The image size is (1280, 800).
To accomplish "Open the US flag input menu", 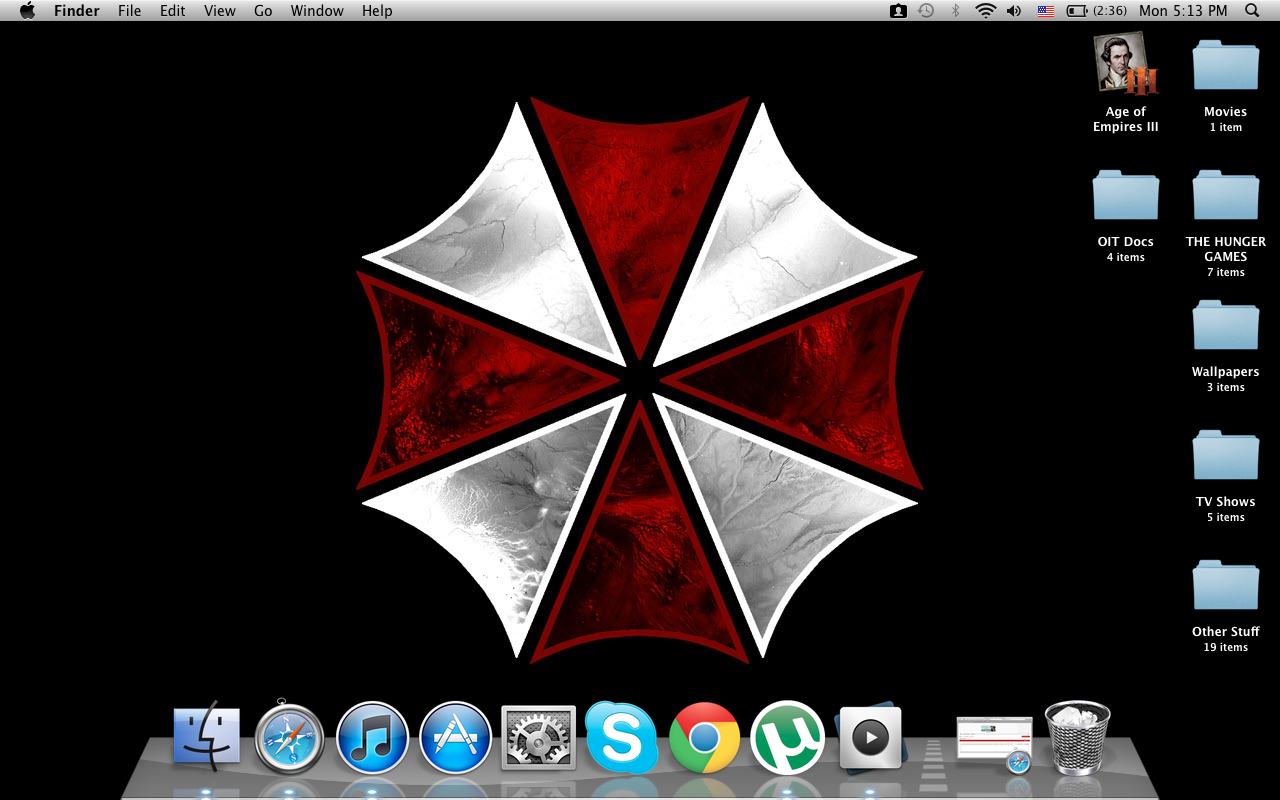I will tap(1045, 11).
